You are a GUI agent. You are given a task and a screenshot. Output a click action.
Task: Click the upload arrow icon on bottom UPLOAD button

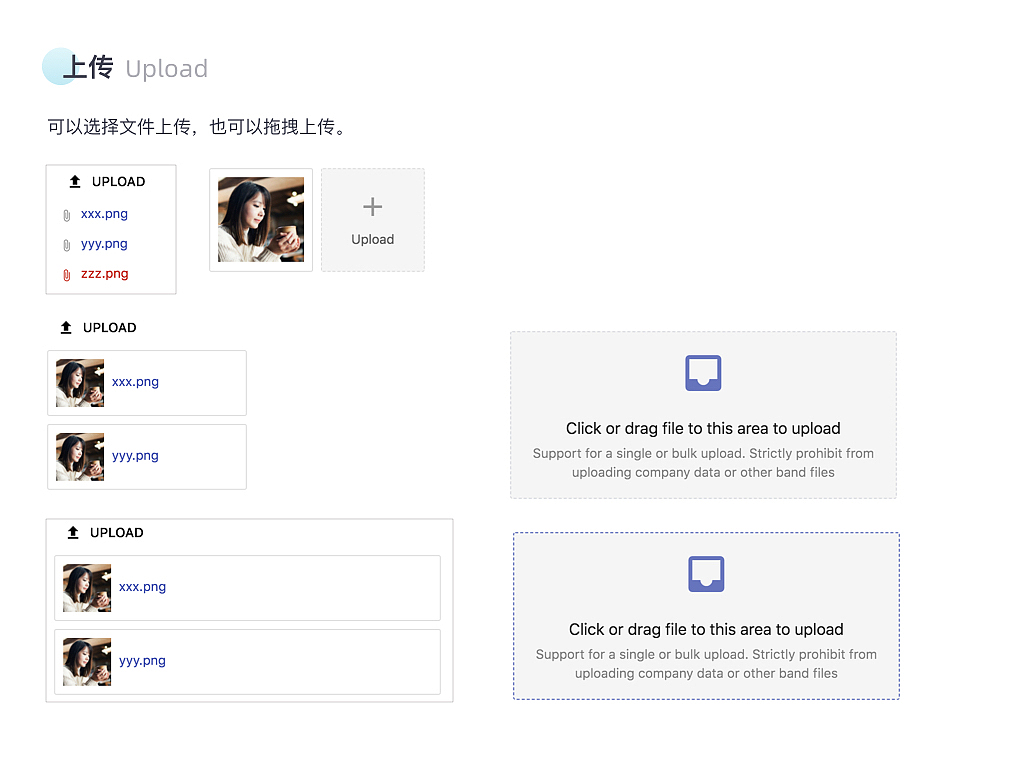pos(75,532)
